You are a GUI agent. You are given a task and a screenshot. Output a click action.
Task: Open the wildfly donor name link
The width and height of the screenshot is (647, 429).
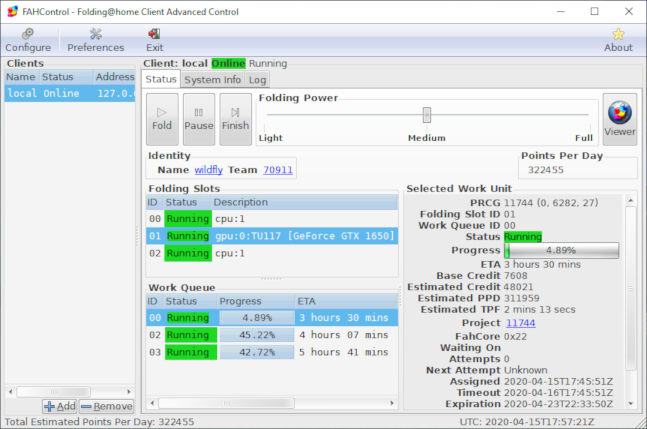click(x=208, y=170)
